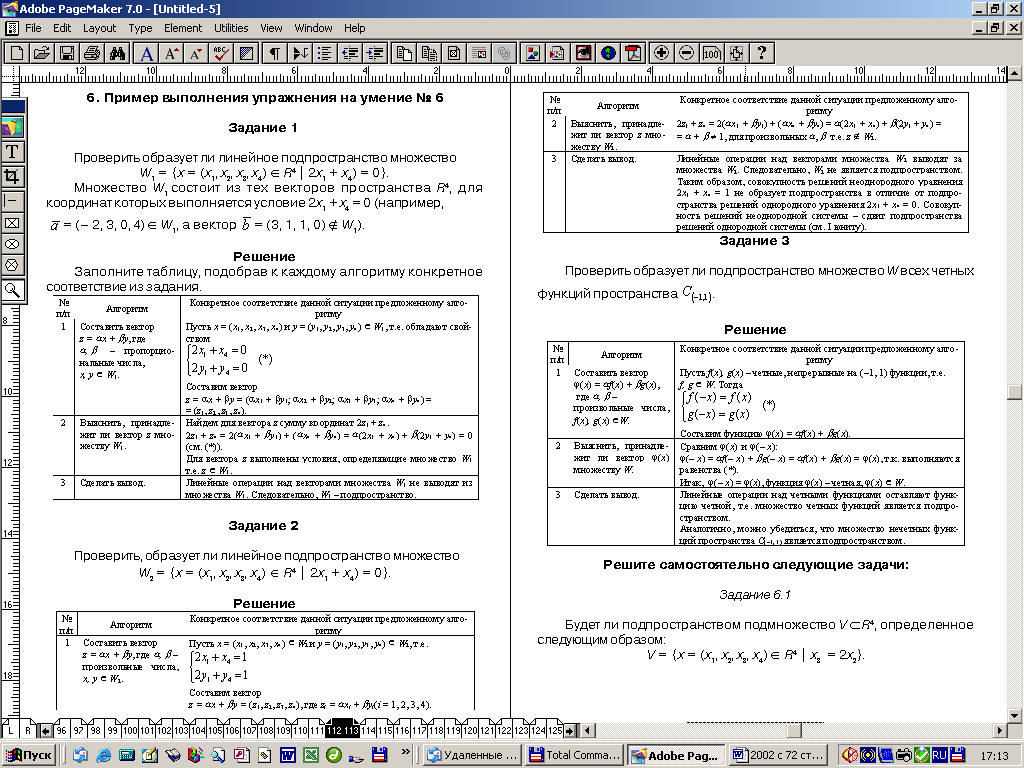The width and height of the screenshot is (1024, 768).
Task: Switch to Total Commander taskbar button
Action: pyautogui.click(x=575, y=755)
